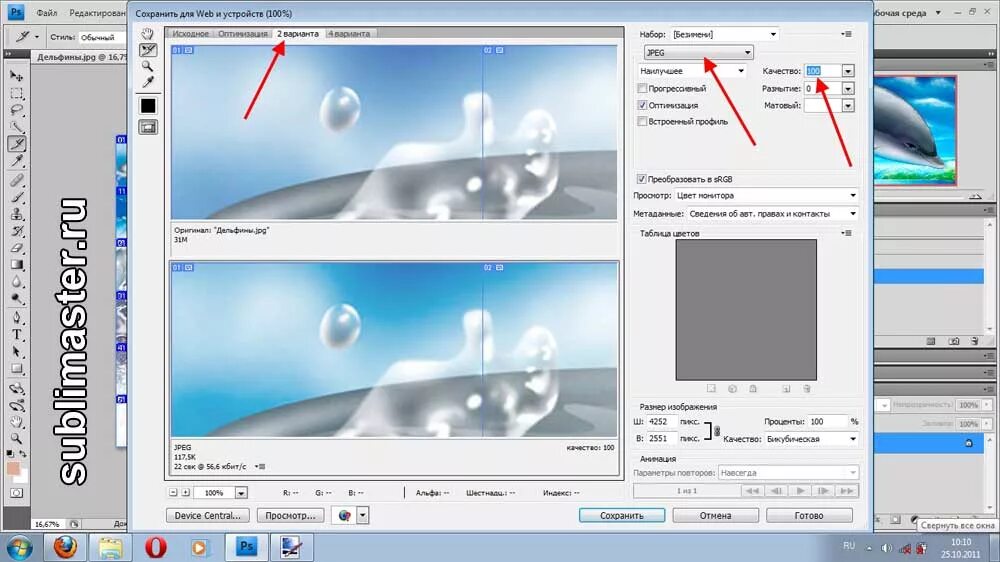
Task: Select the Lasso tool
Action: click(x=17, y=110)
